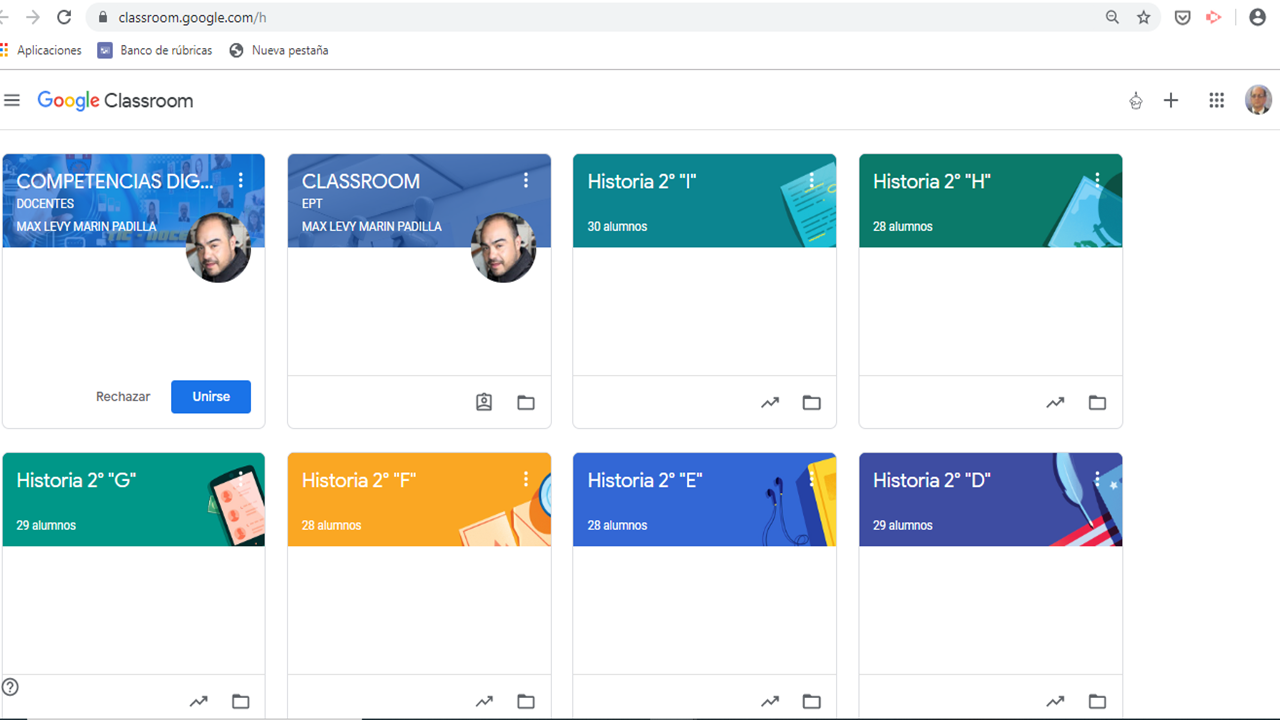Open the Banco de rúbricas bookmark
The image size is (1280, 720).
[155, 50]
